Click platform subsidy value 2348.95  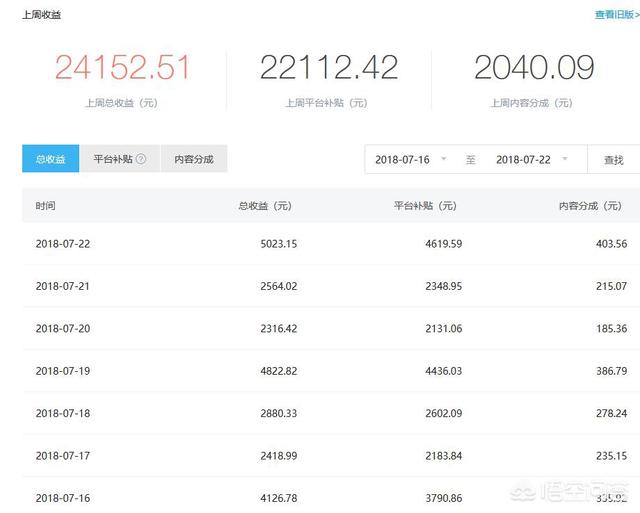pyautogui.click(x=444, y=286)
